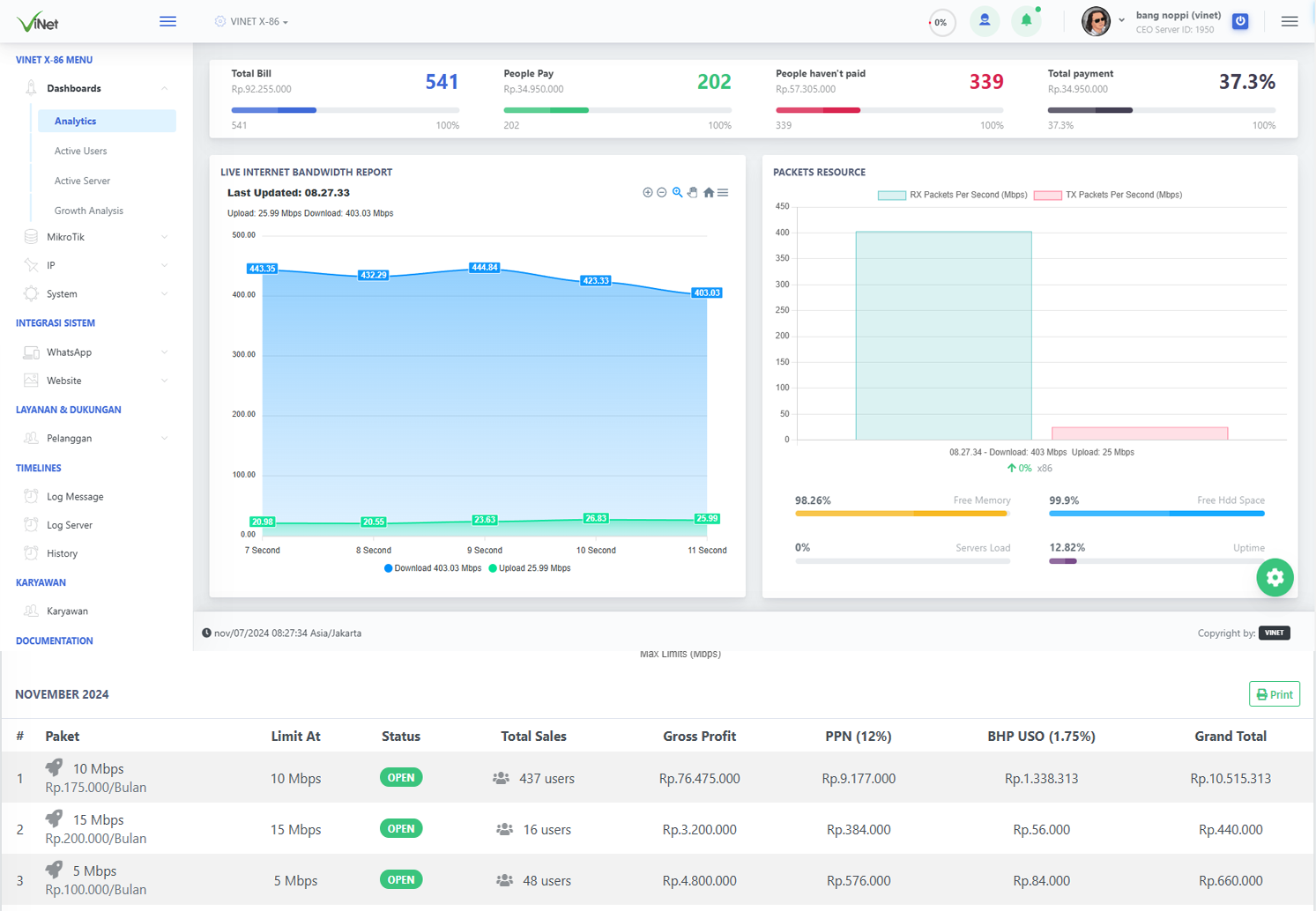
Task: Toggle TX Packets Per Second legend
Action: 1108,195
